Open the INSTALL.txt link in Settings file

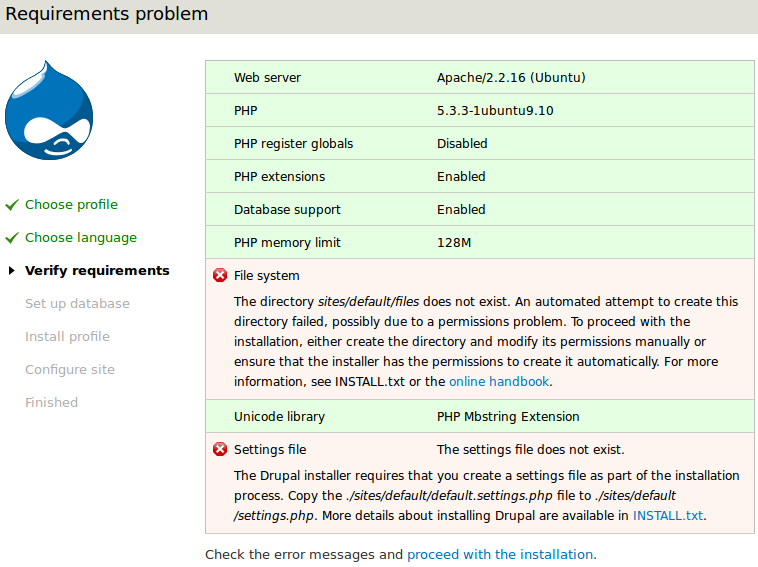click(x=667, y=516)
